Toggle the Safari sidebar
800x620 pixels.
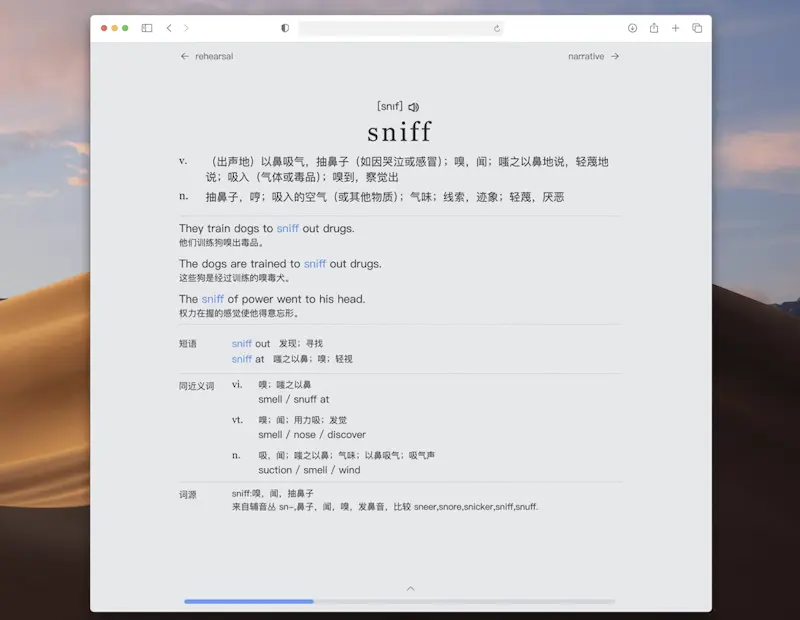[x=146, y=28]
